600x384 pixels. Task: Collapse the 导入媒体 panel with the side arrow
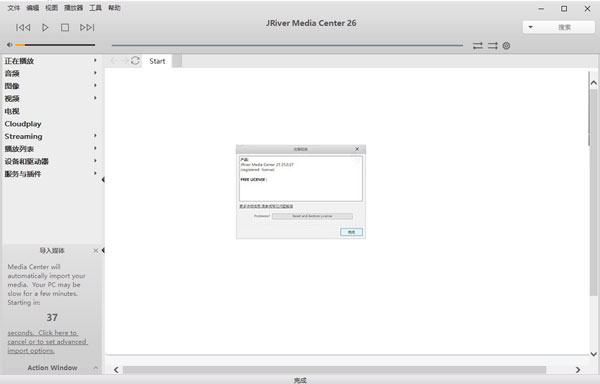coord(103,250)
